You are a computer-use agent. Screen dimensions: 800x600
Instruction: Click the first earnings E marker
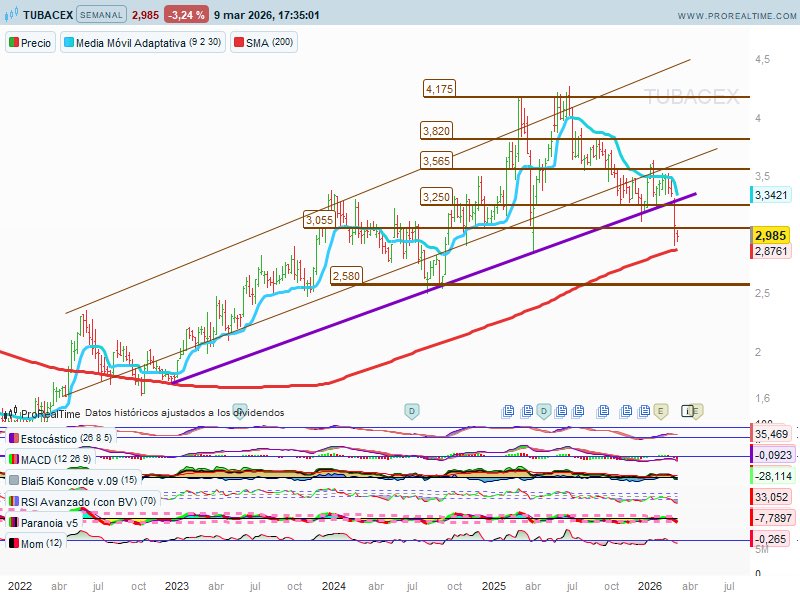click(661, 411)
